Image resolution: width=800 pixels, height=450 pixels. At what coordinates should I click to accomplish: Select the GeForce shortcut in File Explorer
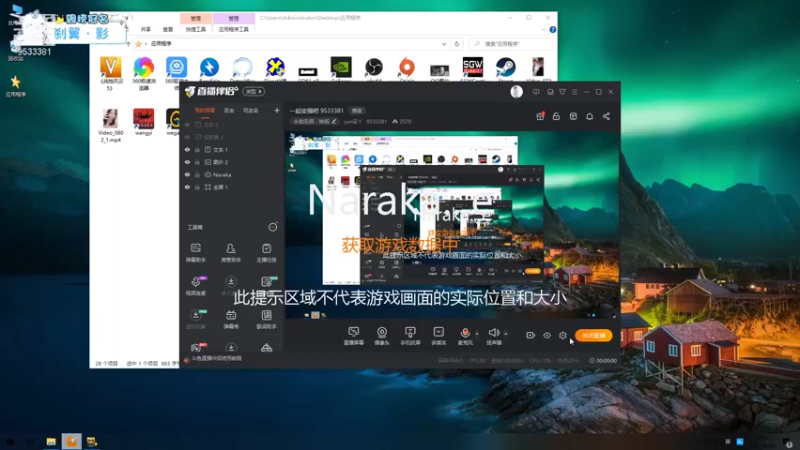(x=341, y=69)
